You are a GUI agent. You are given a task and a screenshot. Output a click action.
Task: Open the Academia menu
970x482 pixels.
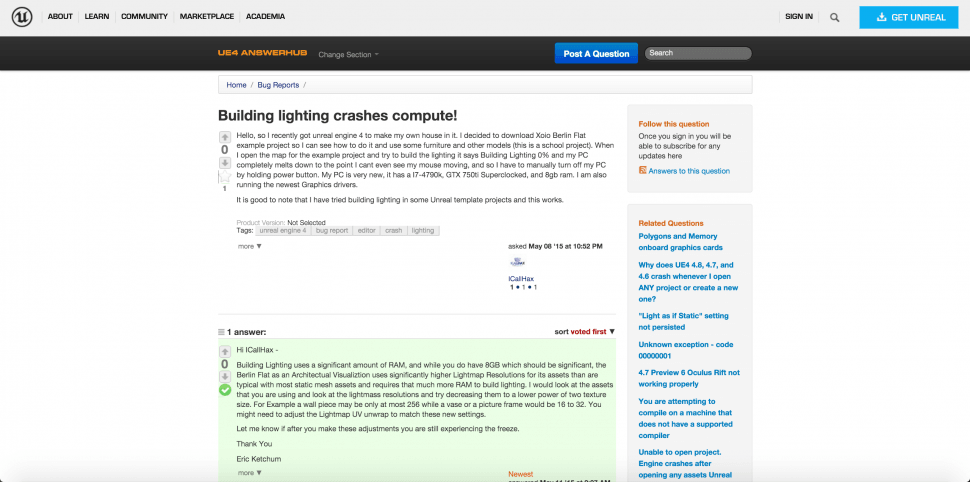click(265, 17)
